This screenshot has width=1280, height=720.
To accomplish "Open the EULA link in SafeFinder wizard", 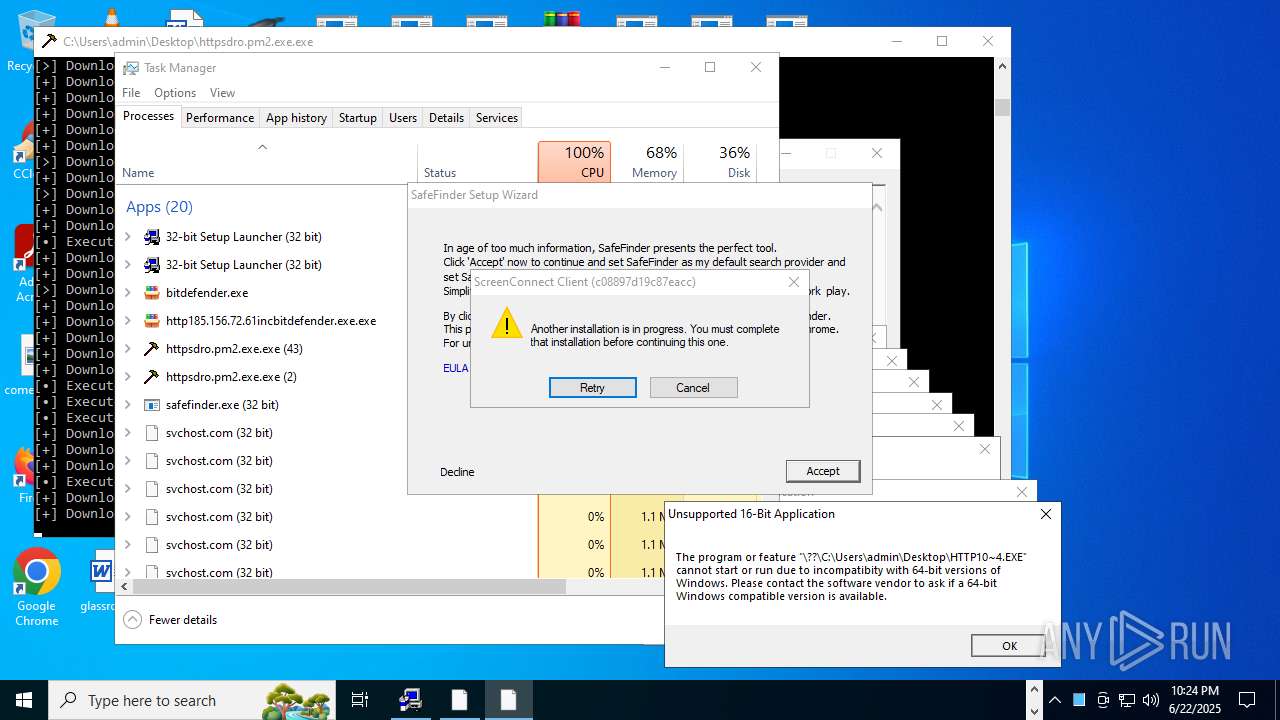I will tap(455, 368).
